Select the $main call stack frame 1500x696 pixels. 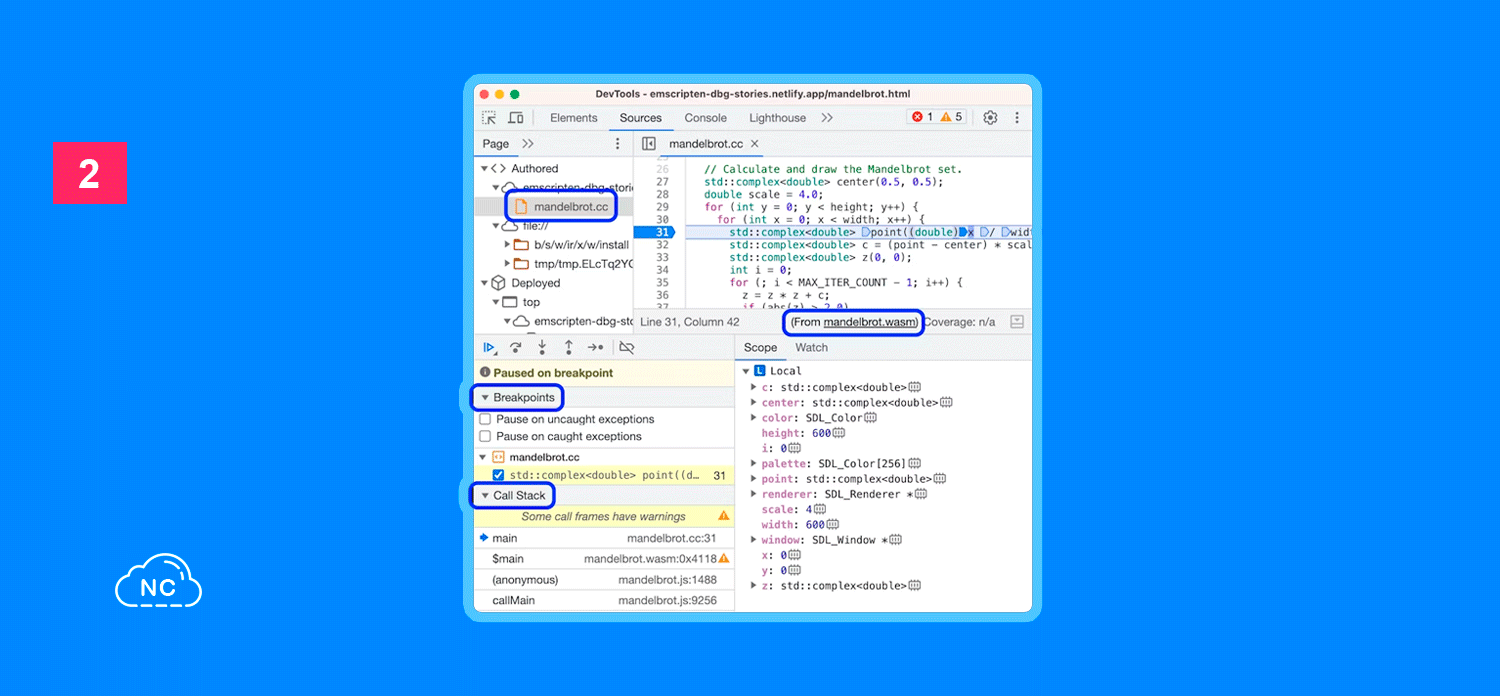[x=604, y=559]
